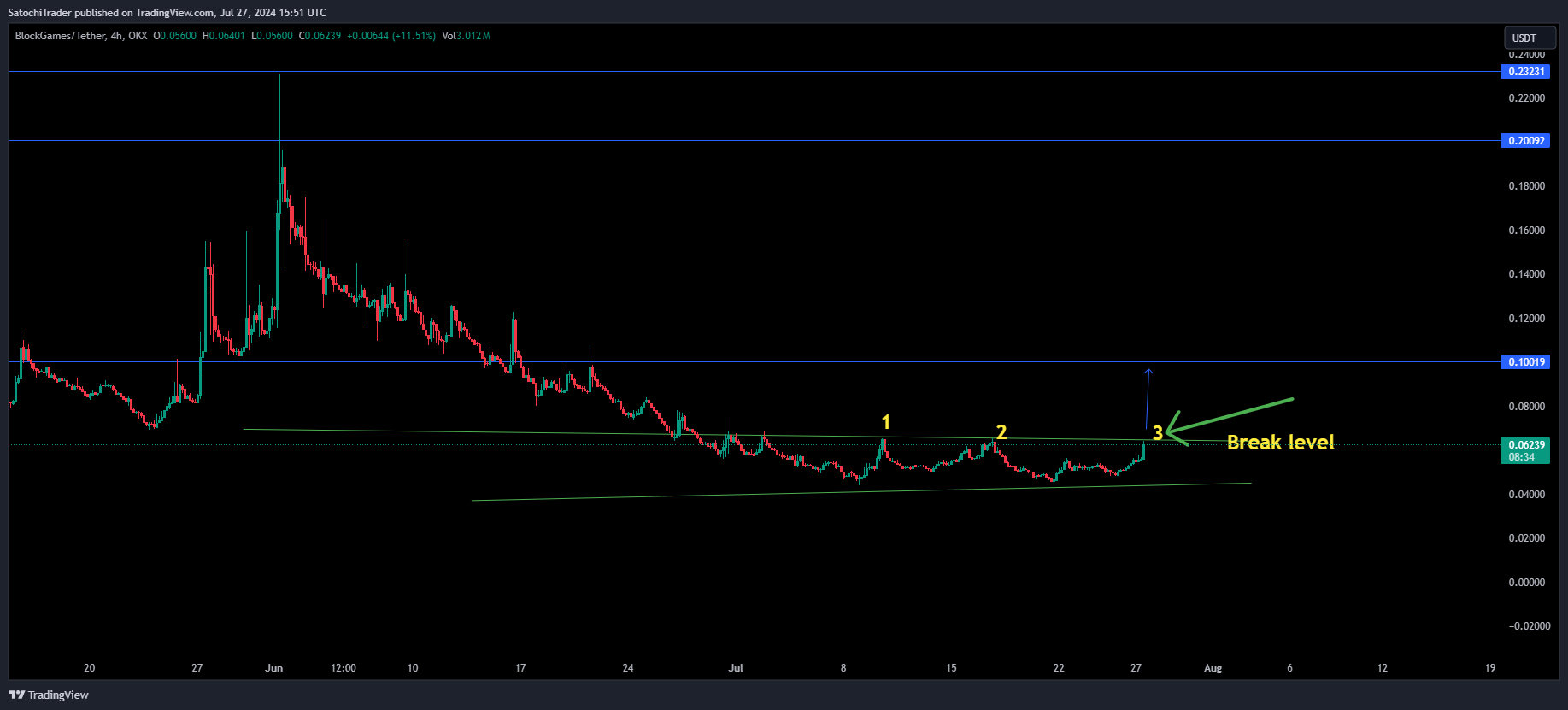Click the 0.16000 price axis label
The height and width of the screenshot is (710, 1568).
(x=1527, y=231)
